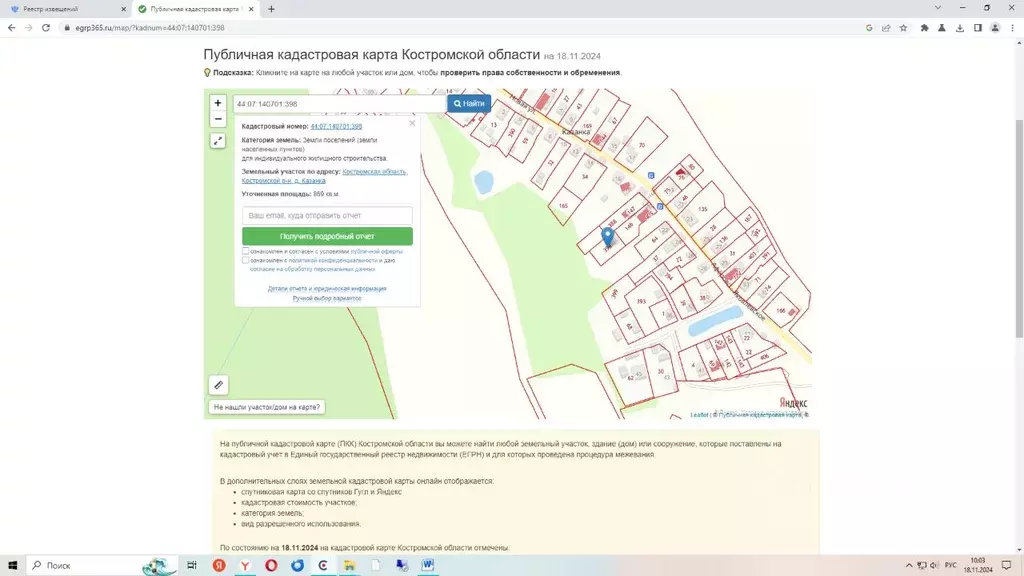The width and height of the screenshot is (1024, 576).
Task: Switch РУС keyboard language indicator
Action: (x=951, y=565)
